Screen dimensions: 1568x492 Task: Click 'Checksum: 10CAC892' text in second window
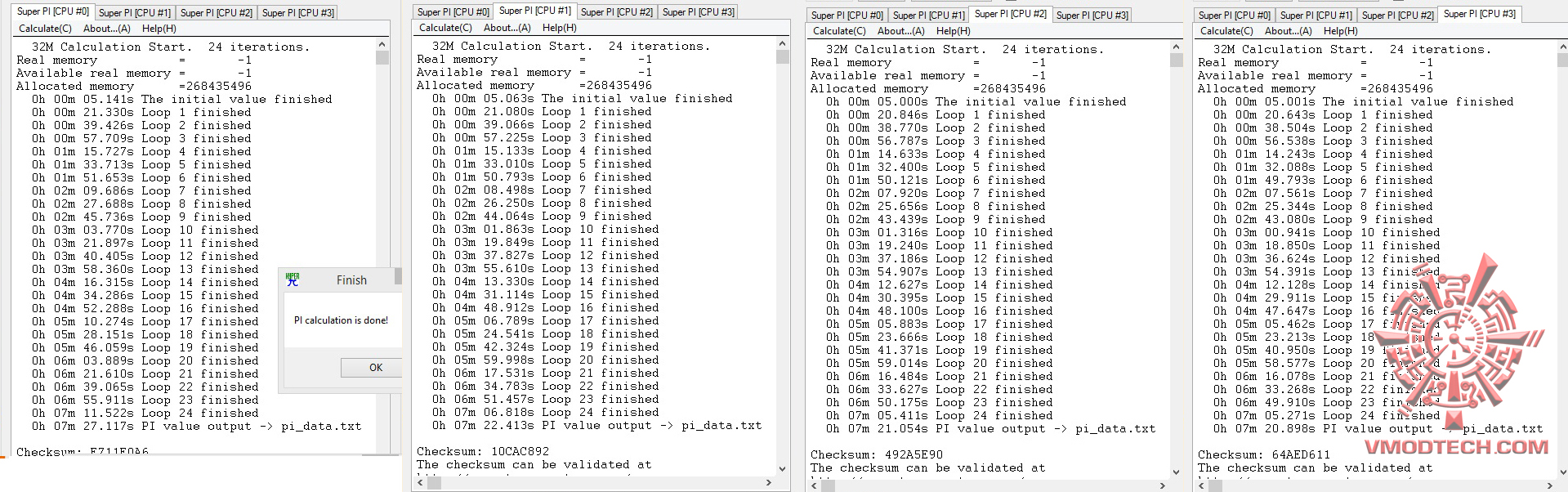coord(483,451)
